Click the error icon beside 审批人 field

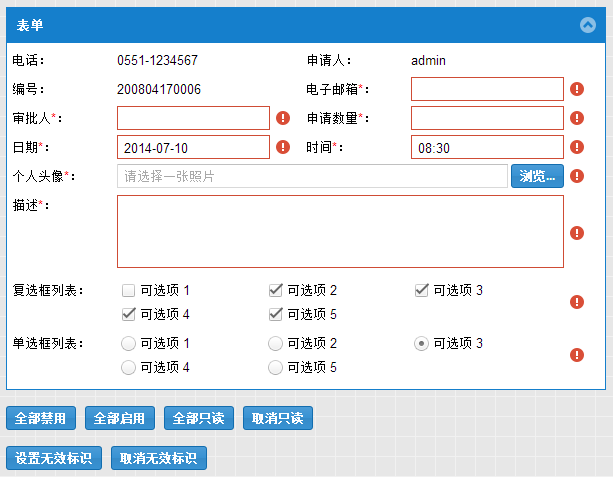coord(283,118)
